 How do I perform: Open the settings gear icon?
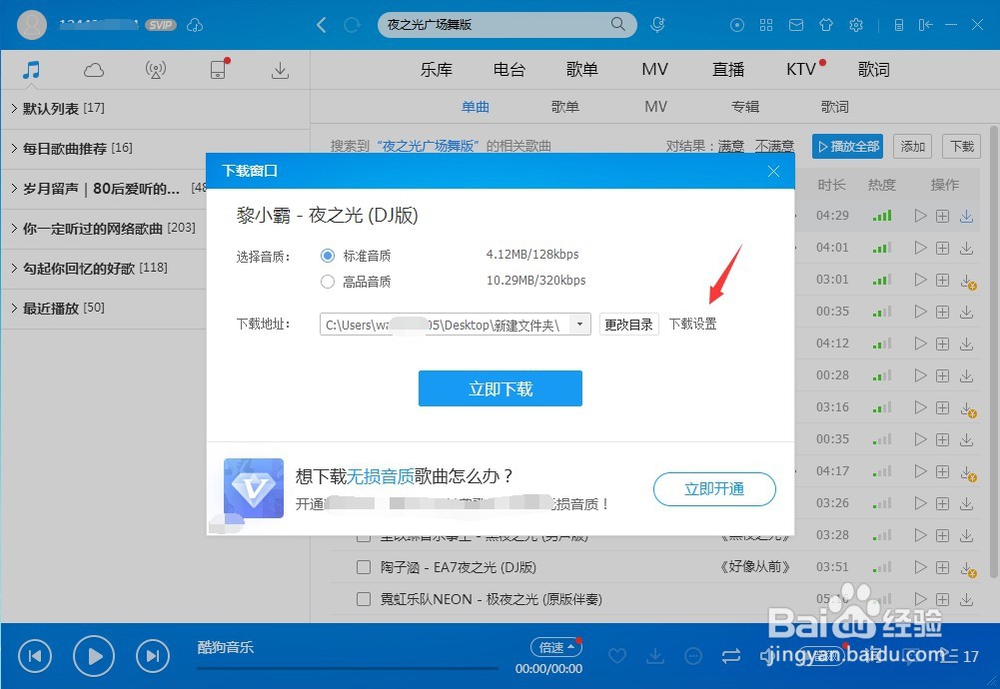point(856,25)
